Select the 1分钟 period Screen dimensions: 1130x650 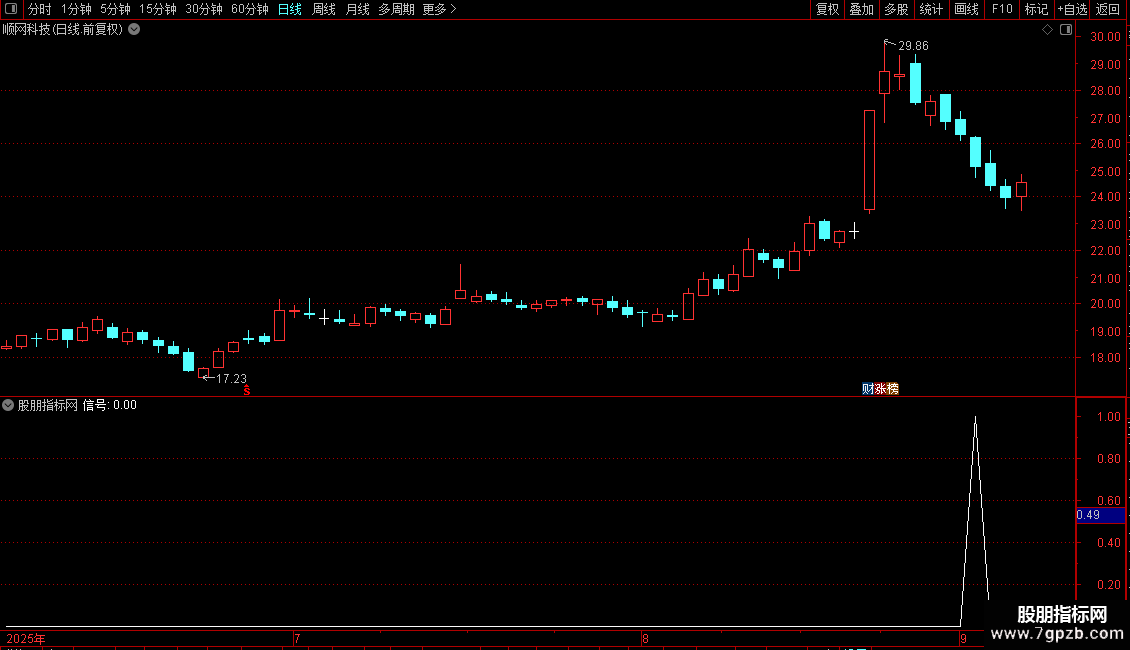pos(76,9)
